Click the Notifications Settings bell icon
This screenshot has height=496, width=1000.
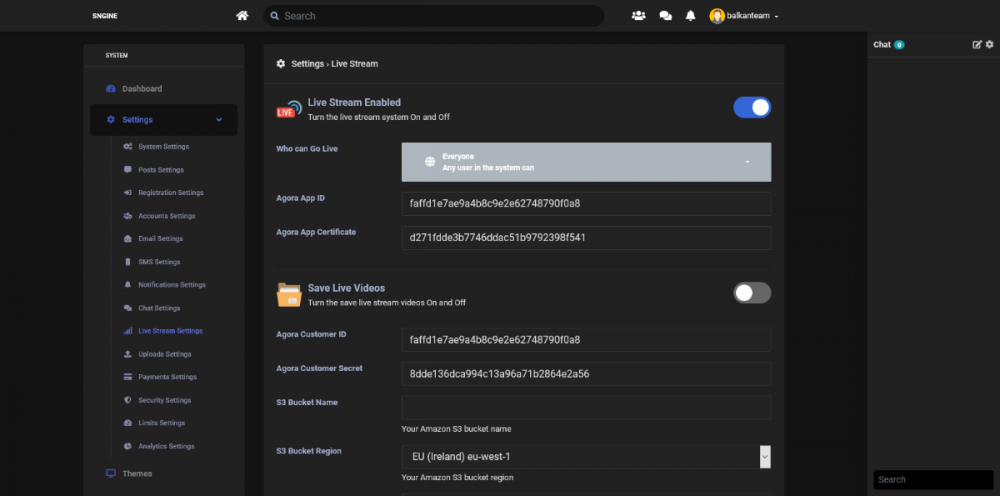[128, 285]
